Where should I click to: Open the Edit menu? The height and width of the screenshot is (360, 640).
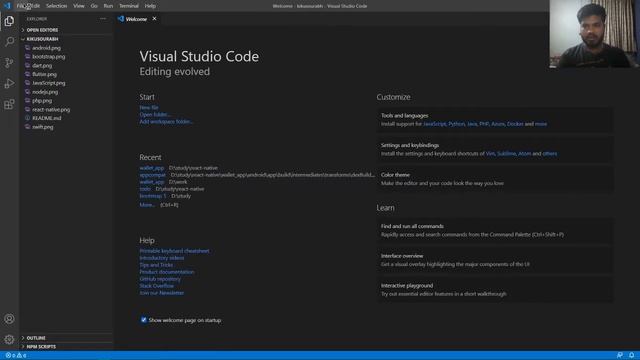tap(36, 6)
